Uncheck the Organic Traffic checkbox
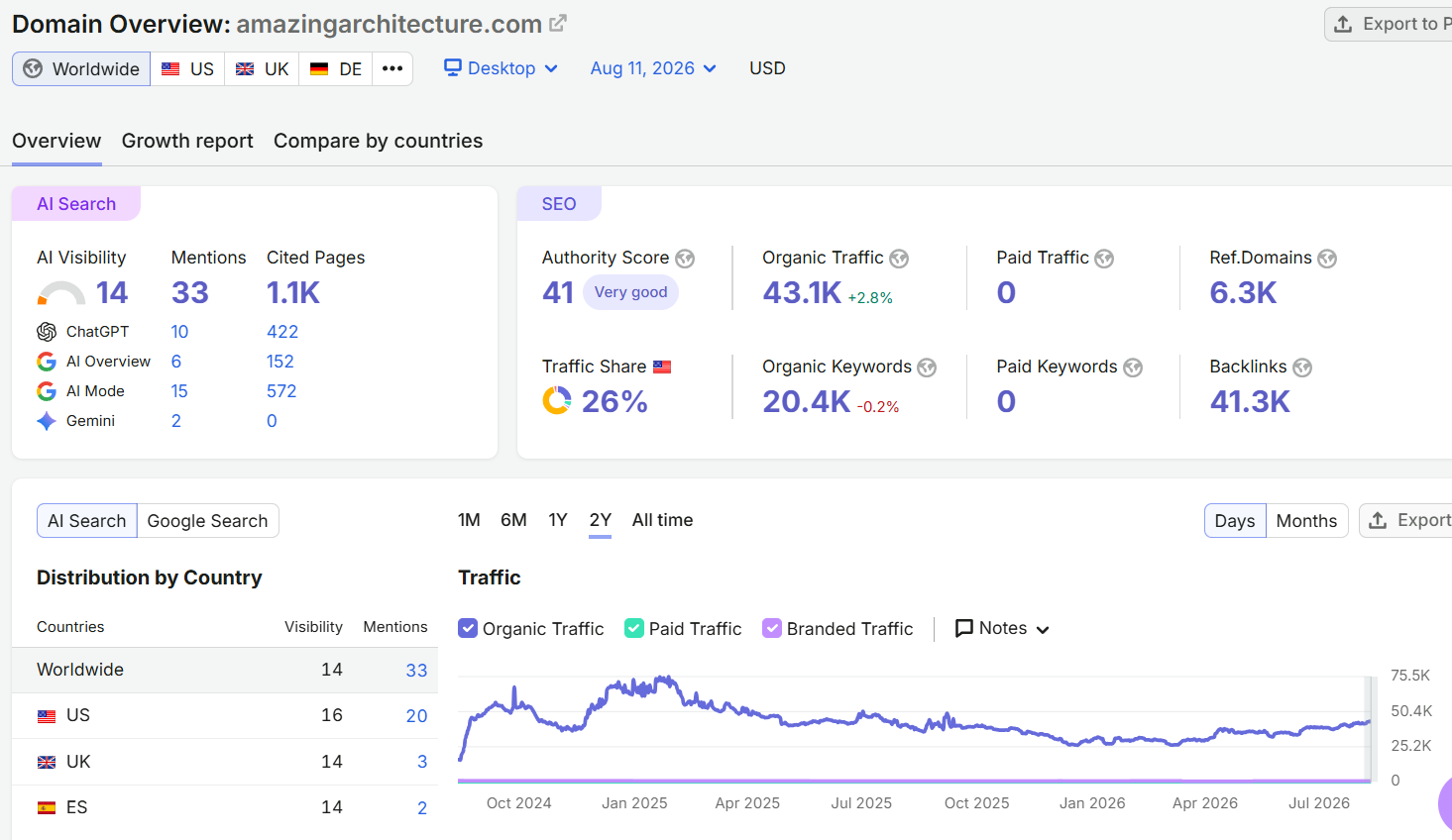Viewport: 1452px width, 840px height. pos(468,628)
